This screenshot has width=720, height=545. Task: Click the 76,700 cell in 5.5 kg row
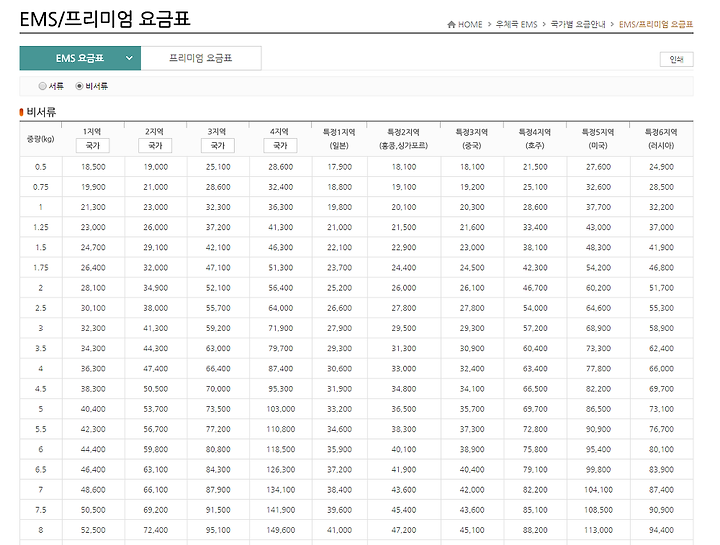tap(662, 429)
